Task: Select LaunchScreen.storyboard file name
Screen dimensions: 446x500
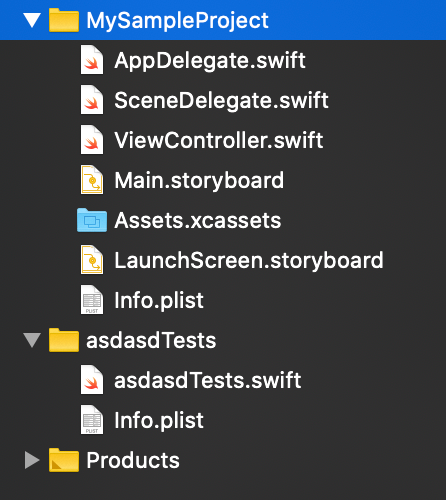Action: (249, 261)
